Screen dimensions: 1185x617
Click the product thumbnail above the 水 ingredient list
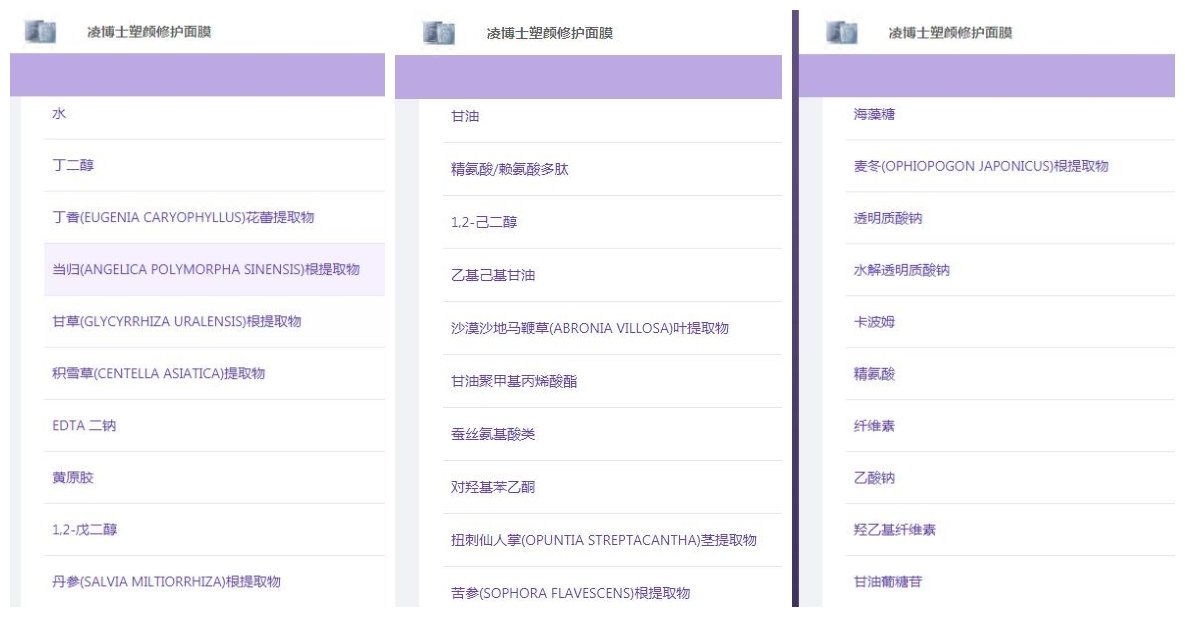(x=40, y=32)
